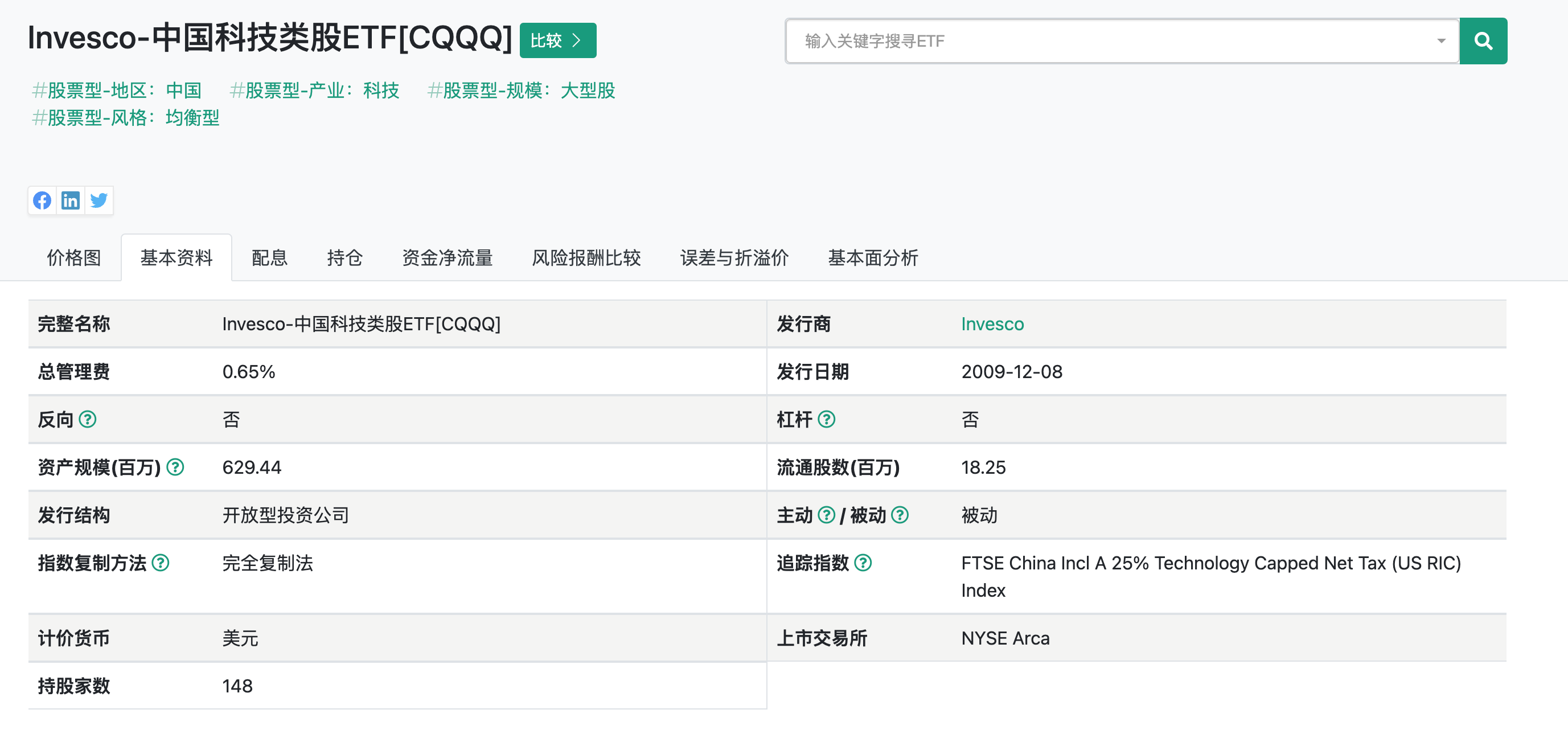Switch to the 基本面分析 tab
The image size is (1568, 730).
click(x=873, y=258)
